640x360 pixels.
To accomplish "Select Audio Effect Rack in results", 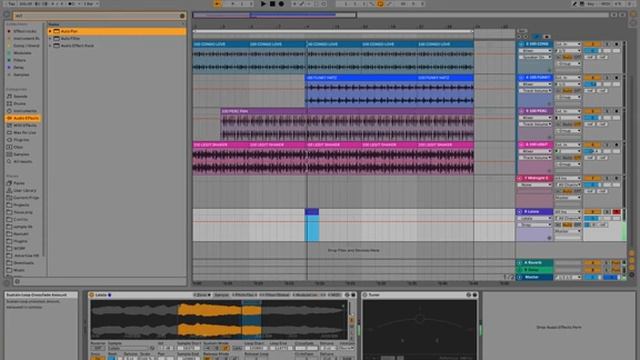I will click(77, 46).
